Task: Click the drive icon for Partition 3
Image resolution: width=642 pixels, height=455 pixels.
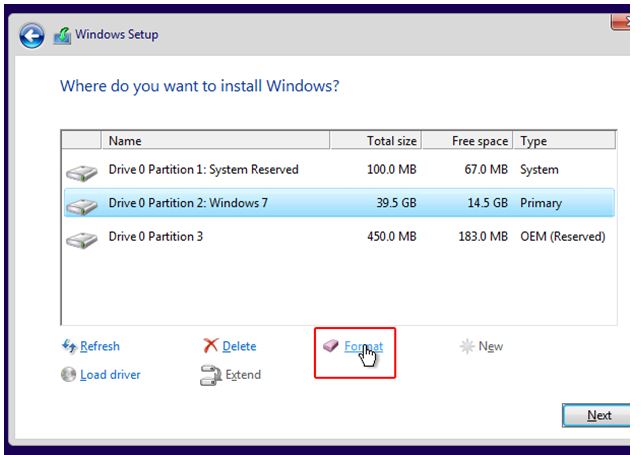Action: (82, 240)
